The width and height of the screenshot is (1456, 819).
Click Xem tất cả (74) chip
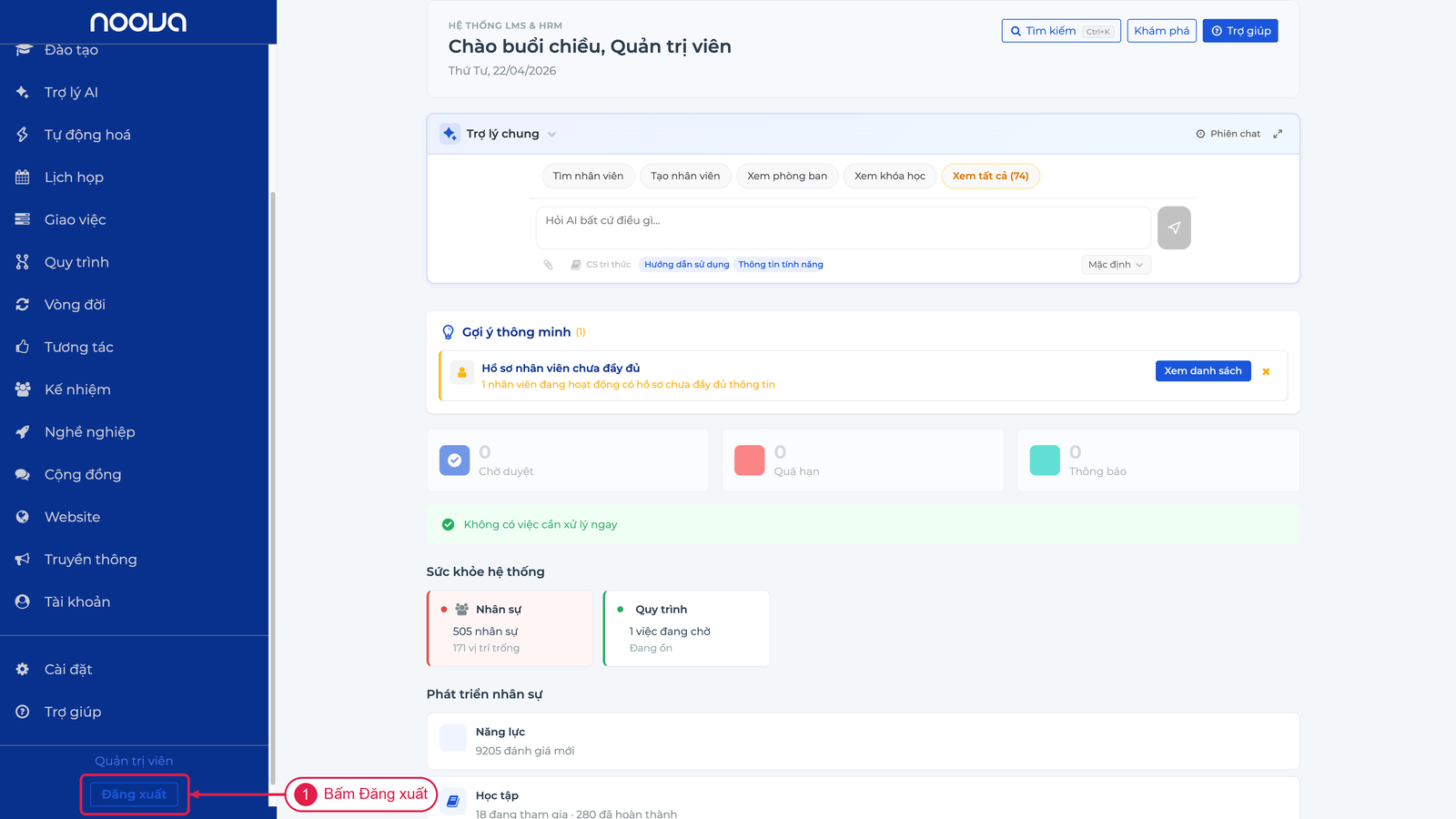[990, 177]
